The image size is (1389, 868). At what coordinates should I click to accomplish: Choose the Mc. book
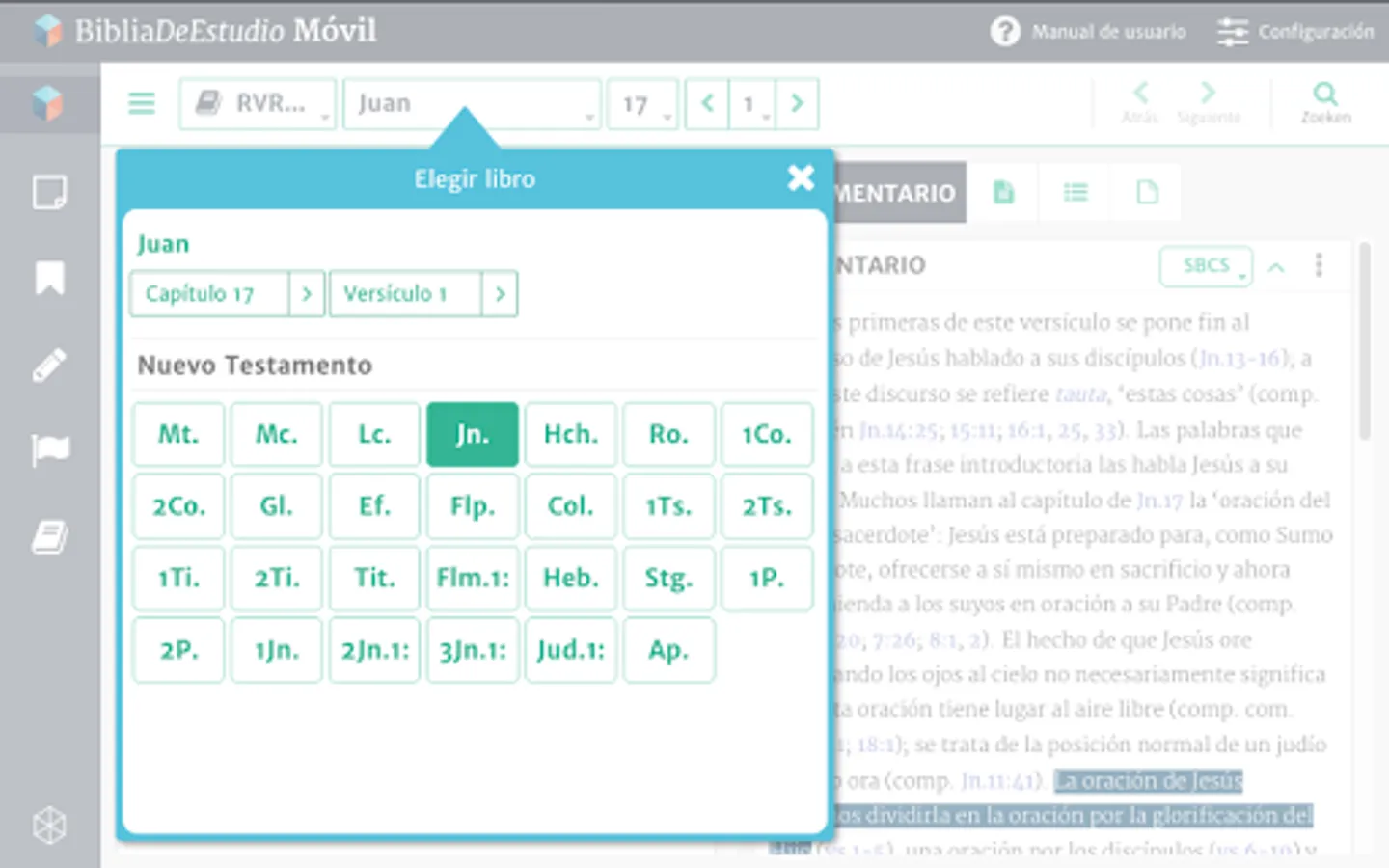(277, 434)
